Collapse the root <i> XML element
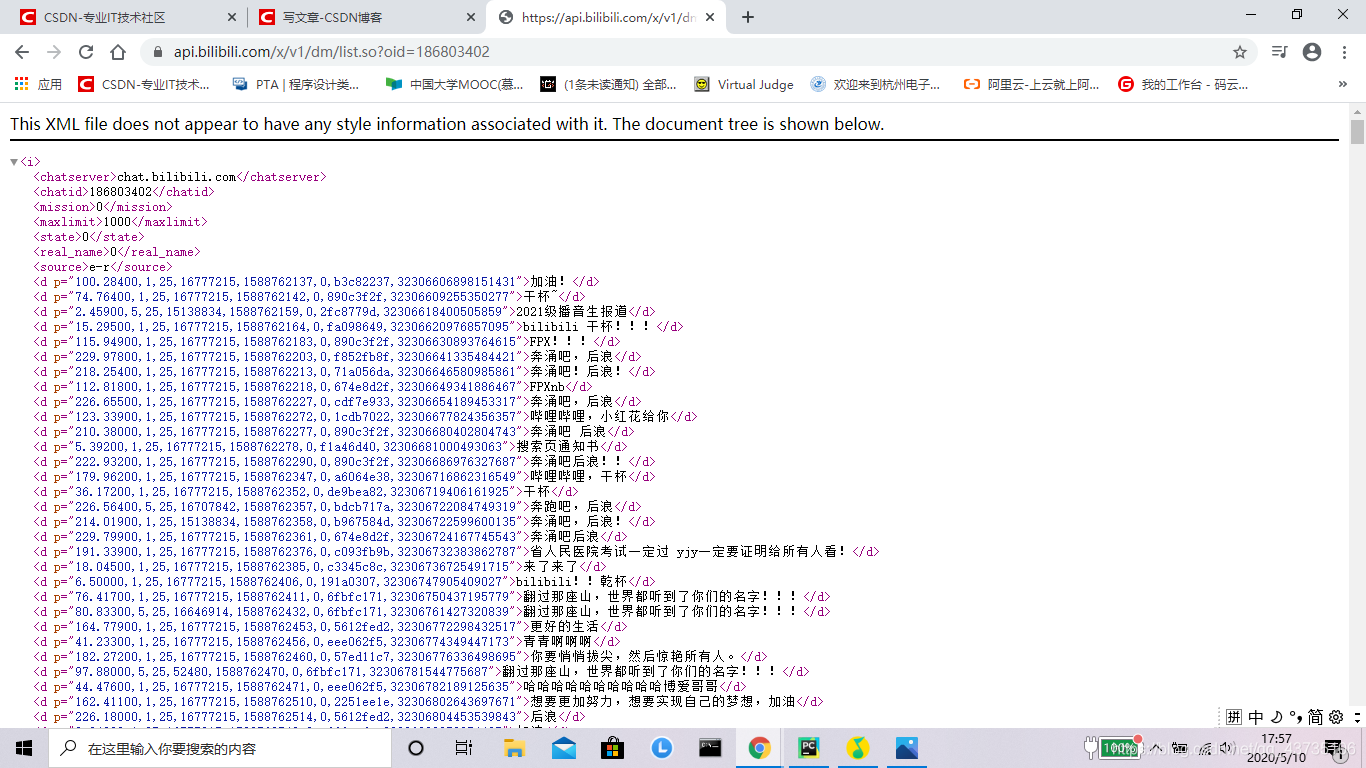Viewport: 1366px width, 768px height. 13,160
